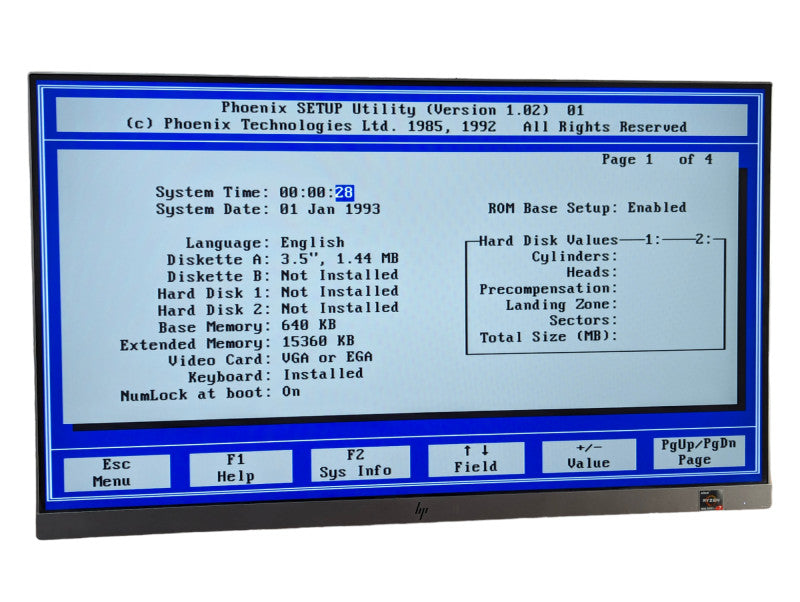The height and width of the screenshot is (602, 800).
Task: Select Diskette B Not Installed value
Action: 339,275
